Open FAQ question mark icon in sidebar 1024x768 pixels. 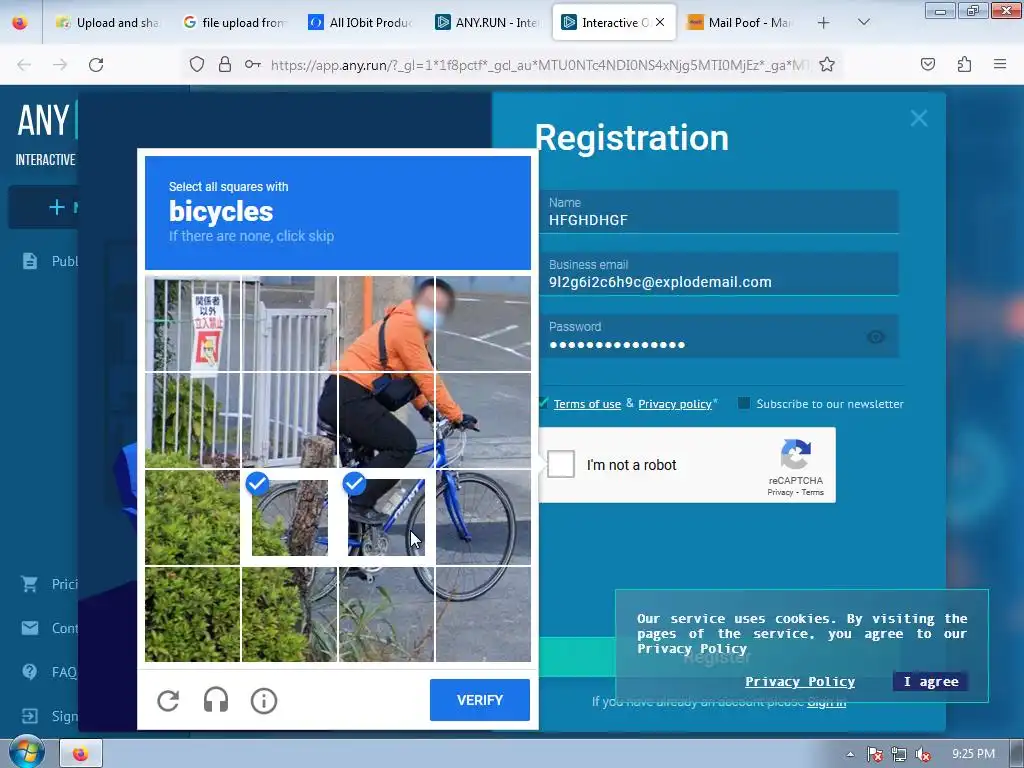pos(29,671)
